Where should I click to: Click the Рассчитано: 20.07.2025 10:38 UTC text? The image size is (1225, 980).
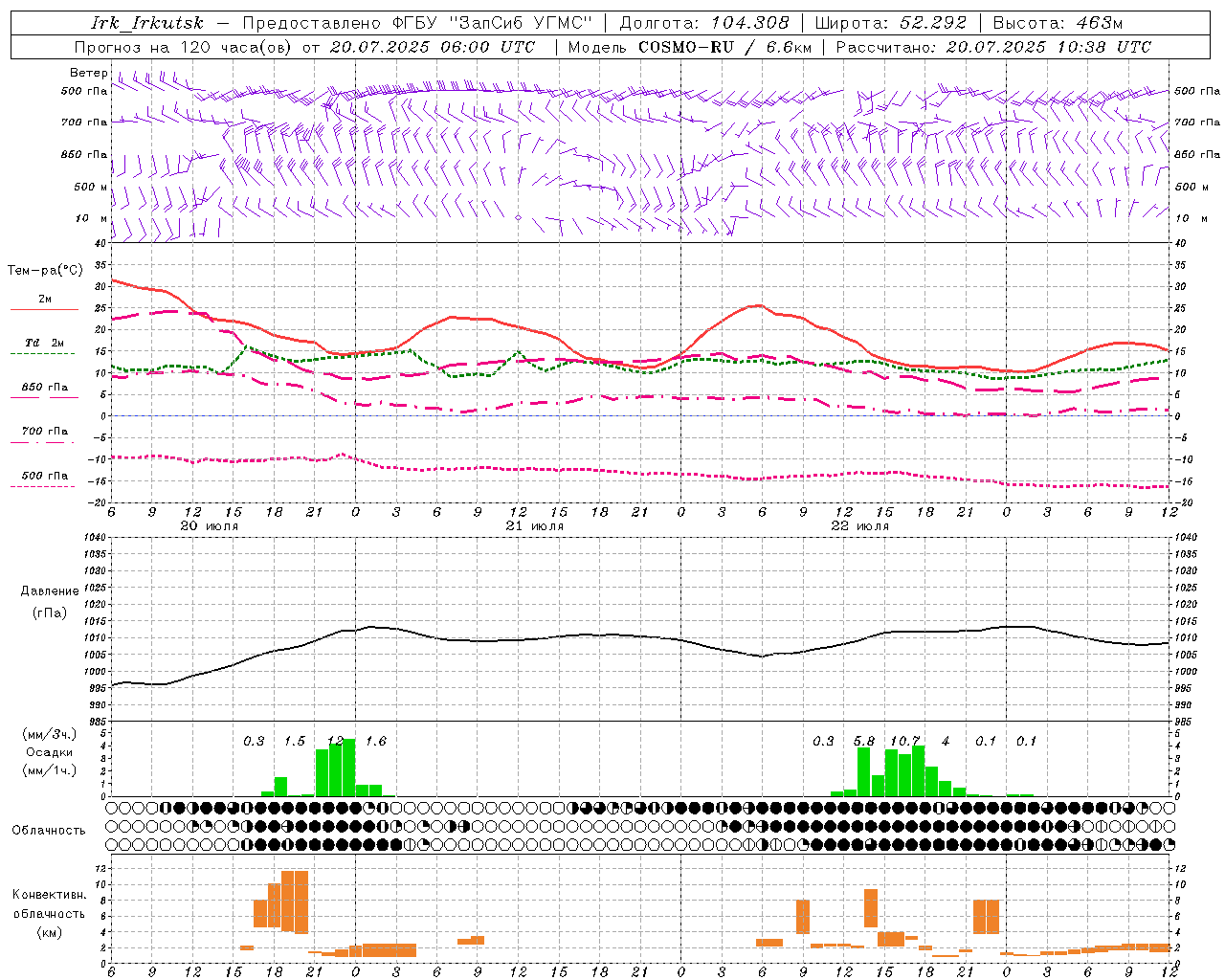tap(993, 47)
